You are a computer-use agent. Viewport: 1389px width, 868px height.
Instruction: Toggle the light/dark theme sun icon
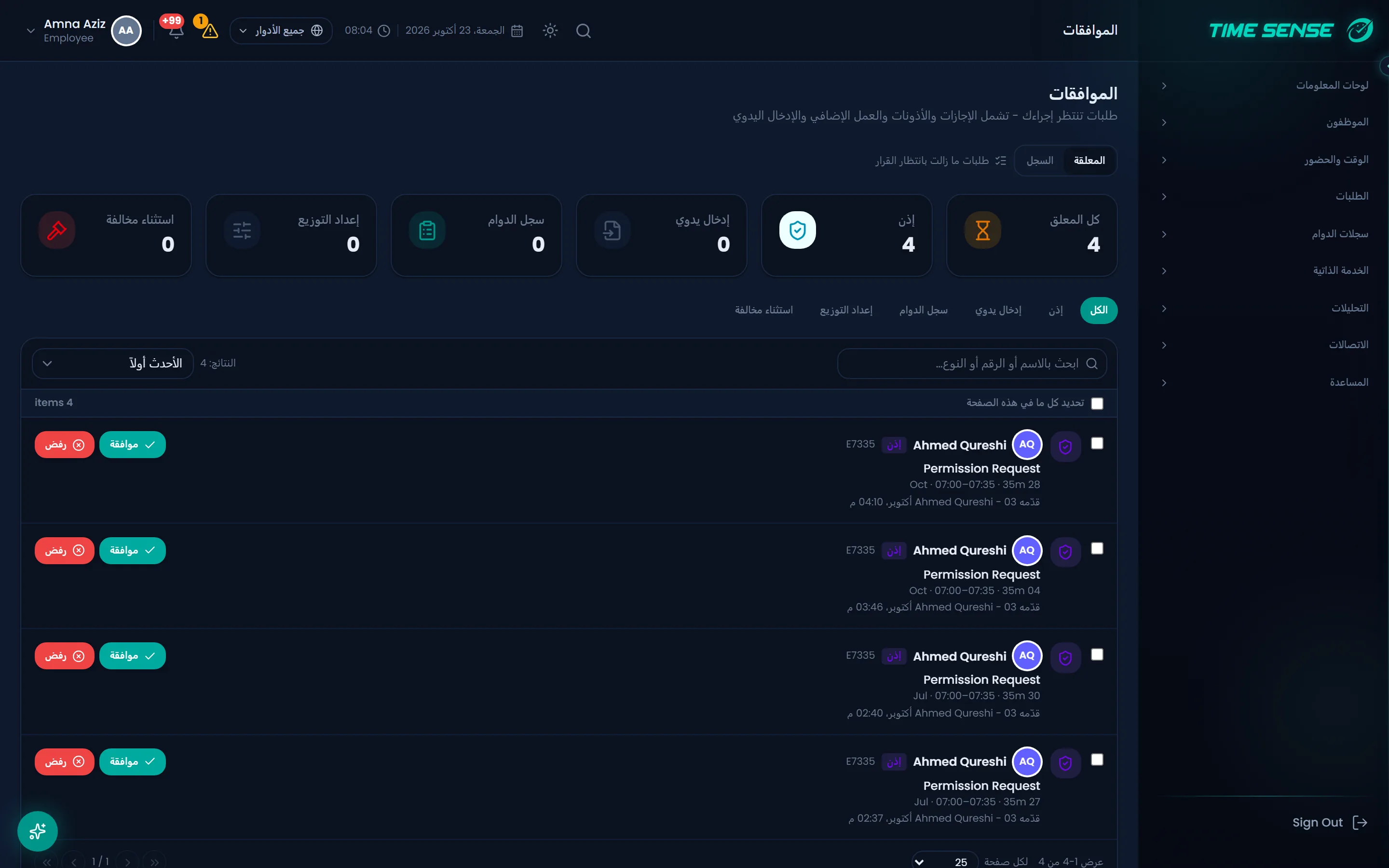tap(550, 30)
